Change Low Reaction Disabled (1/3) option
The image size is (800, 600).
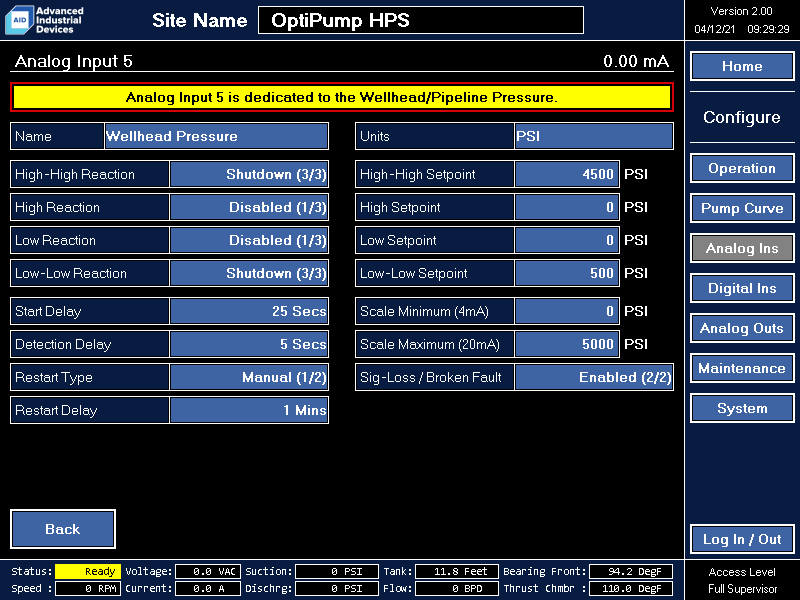click(x=249, y=240)
